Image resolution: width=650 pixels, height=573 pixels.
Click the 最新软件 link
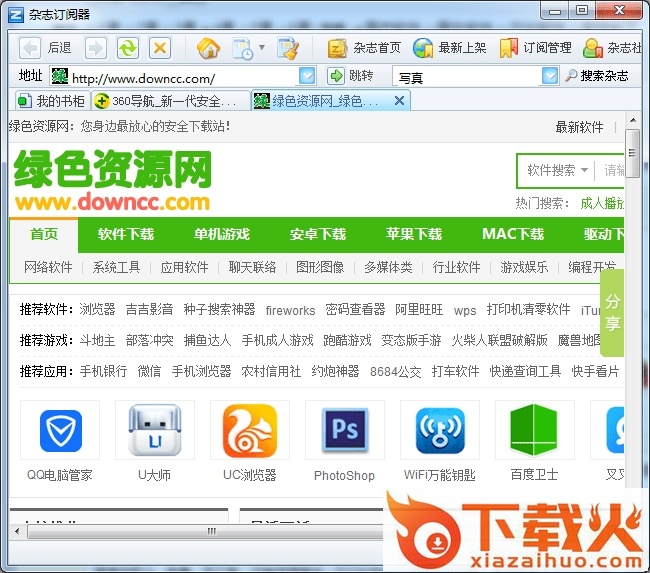click(x=579, y=127)
